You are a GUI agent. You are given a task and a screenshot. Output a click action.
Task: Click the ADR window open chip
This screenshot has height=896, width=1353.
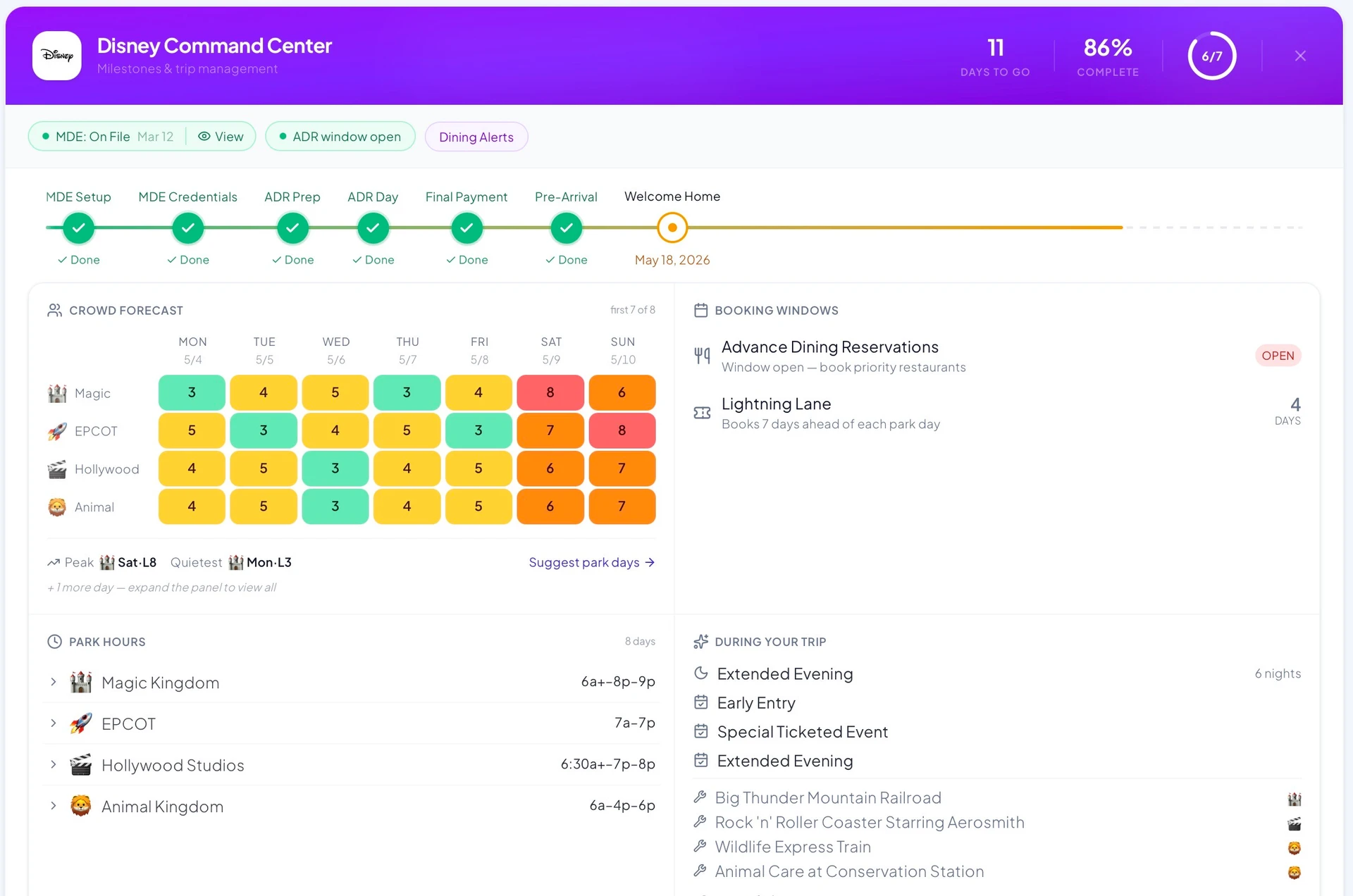click(340, 137)
